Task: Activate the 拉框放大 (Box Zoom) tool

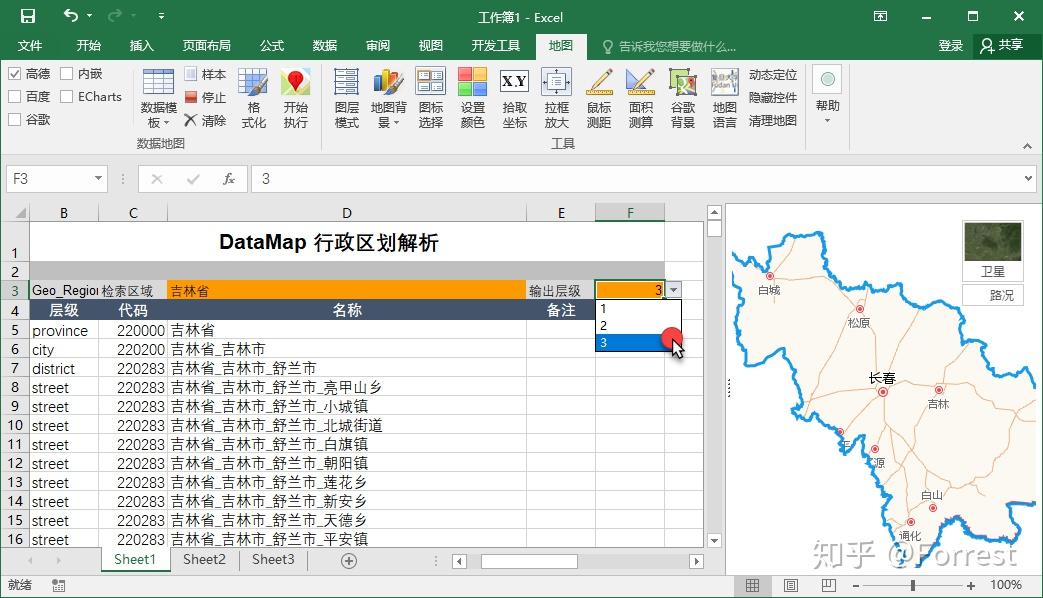Action: point(556,96)
